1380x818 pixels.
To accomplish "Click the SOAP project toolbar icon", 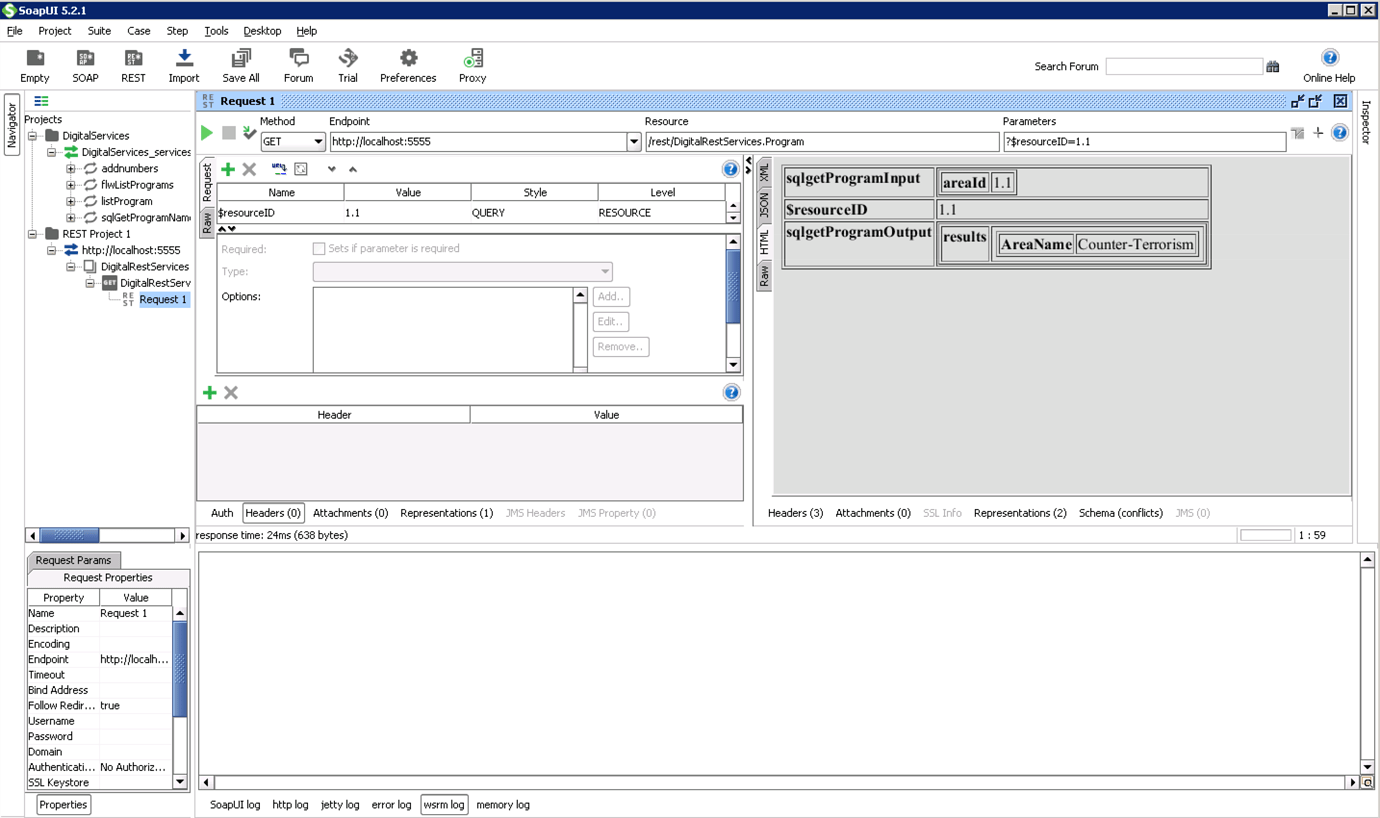I will pyautogui.click(x=85, y=59).
